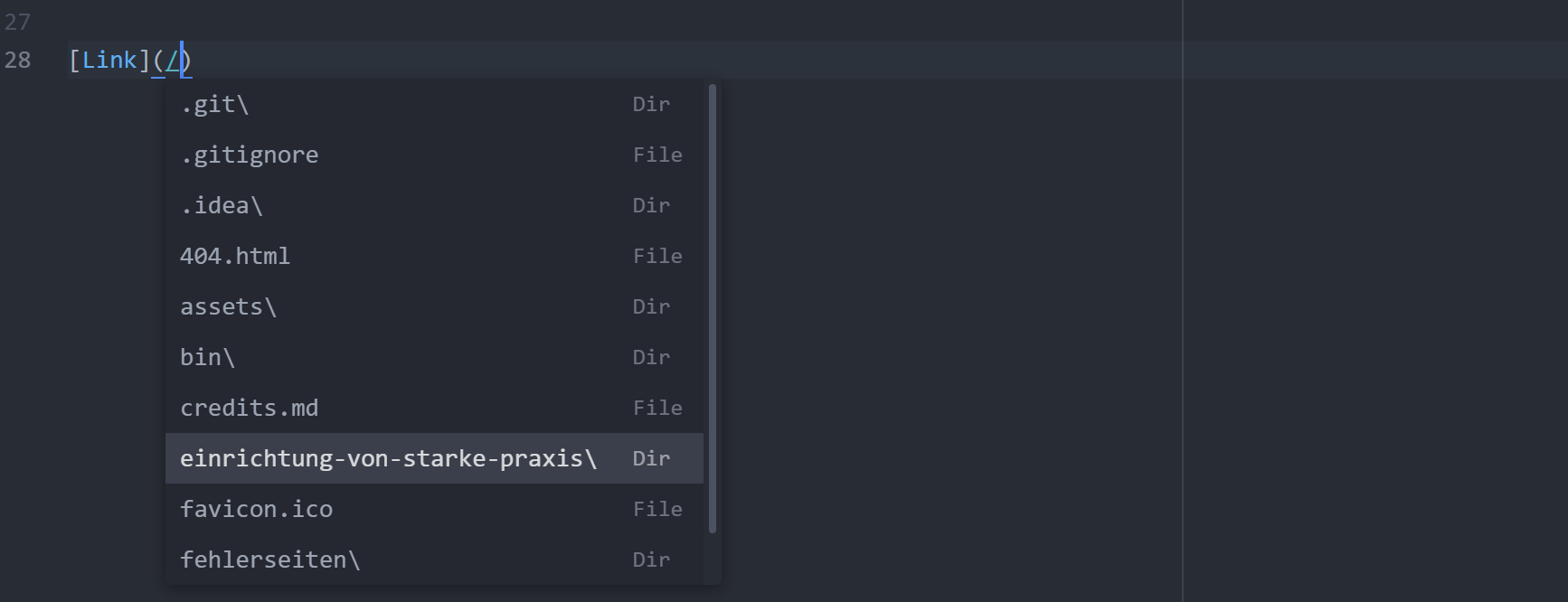
Task: Click line number 27 in the gutter
Action: (17, 22)
